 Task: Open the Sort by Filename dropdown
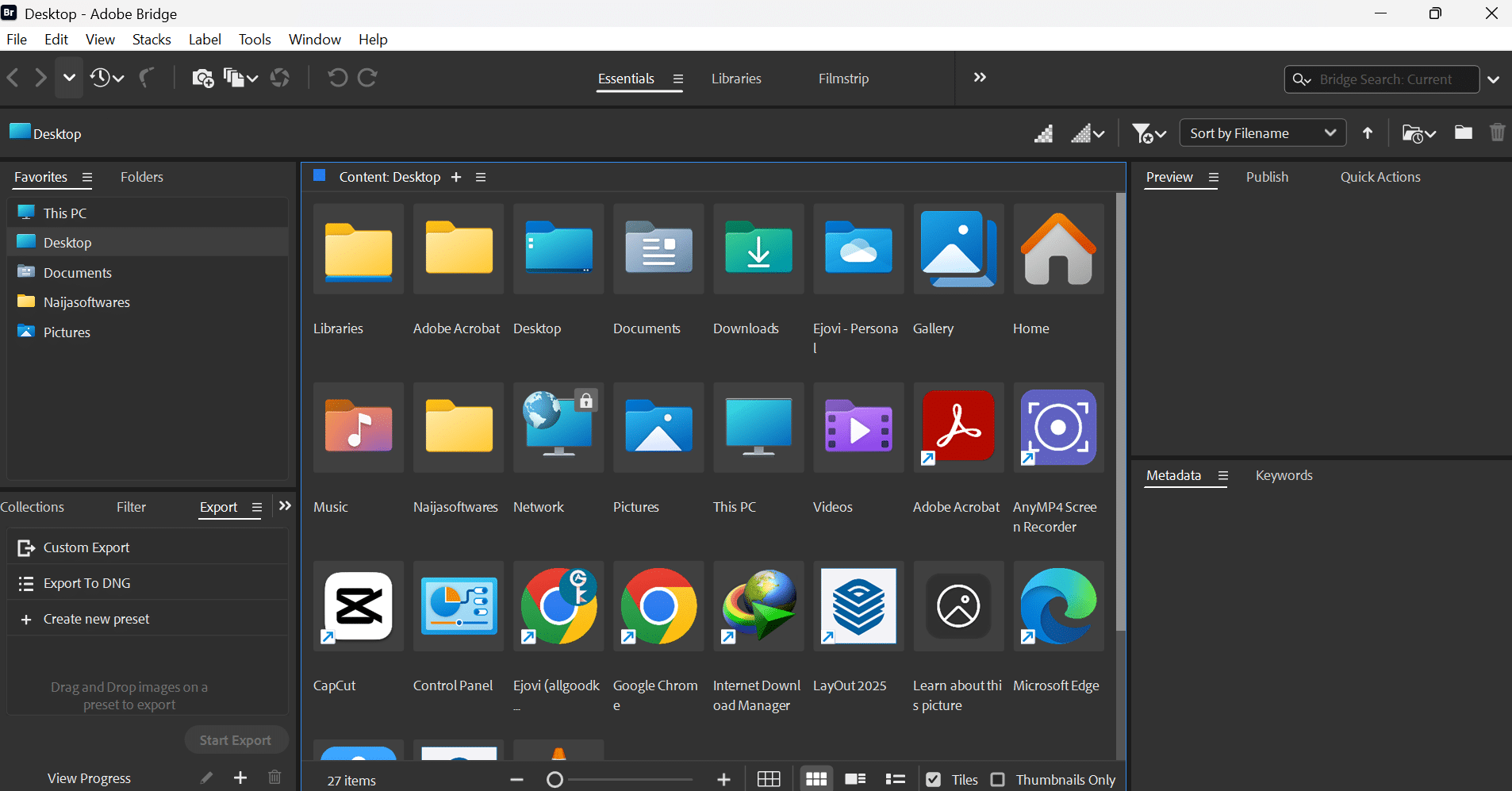[1262, 133]
